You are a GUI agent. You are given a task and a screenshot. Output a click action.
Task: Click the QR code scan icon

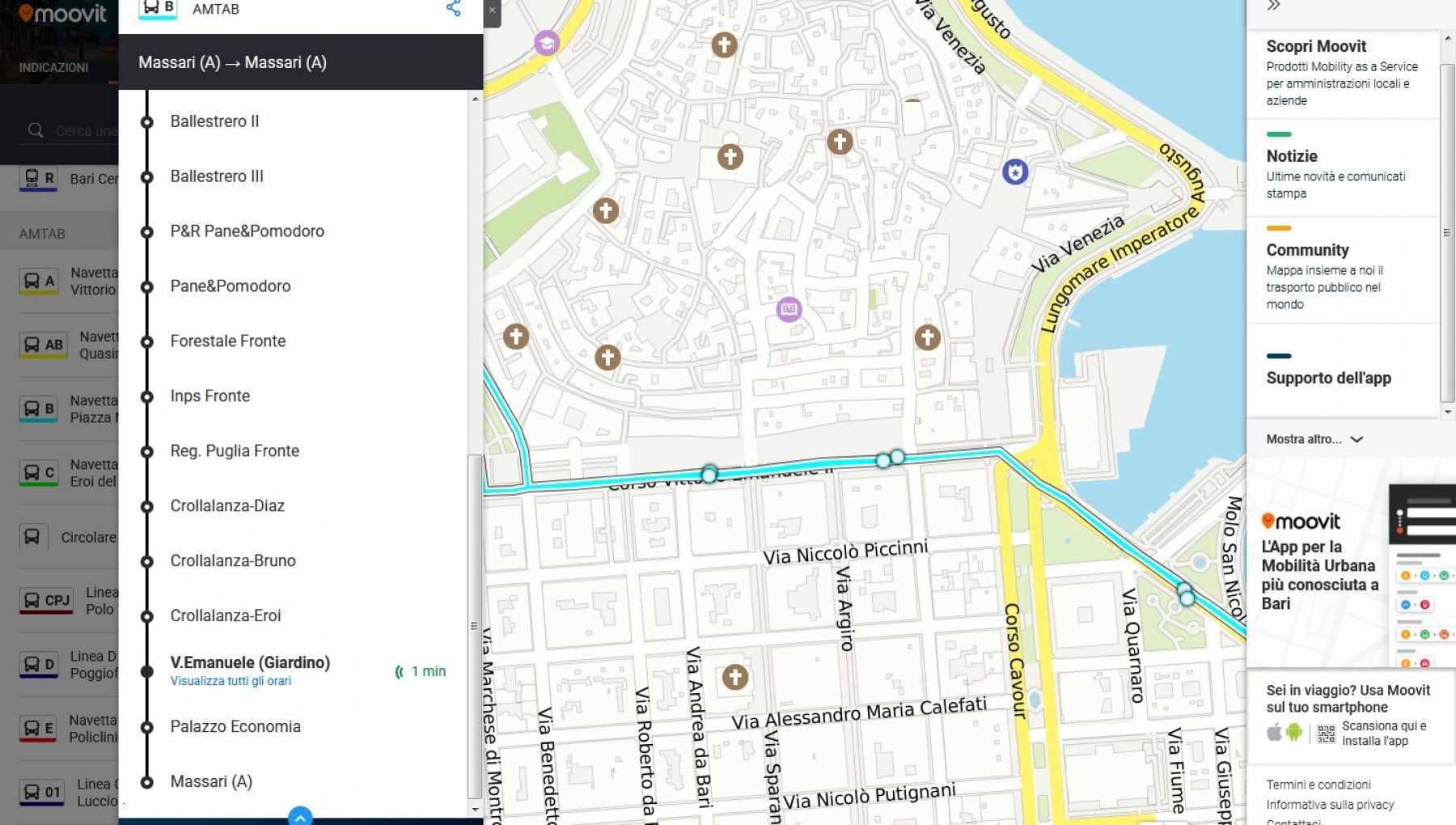tap(1327, 734)
